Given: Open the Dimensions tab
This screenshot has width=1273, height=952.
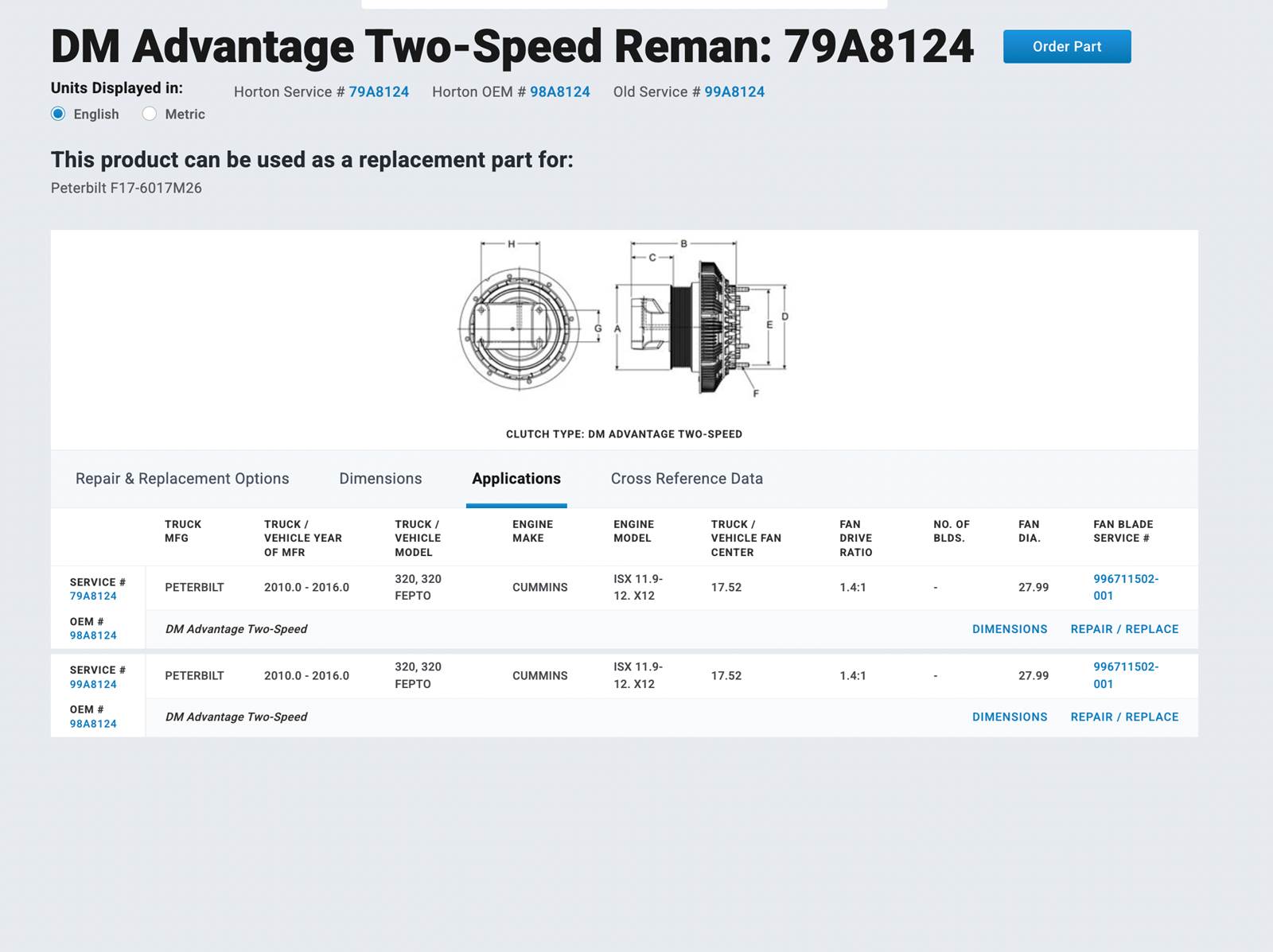Looking at the screenshot, I should click(380, 479).
